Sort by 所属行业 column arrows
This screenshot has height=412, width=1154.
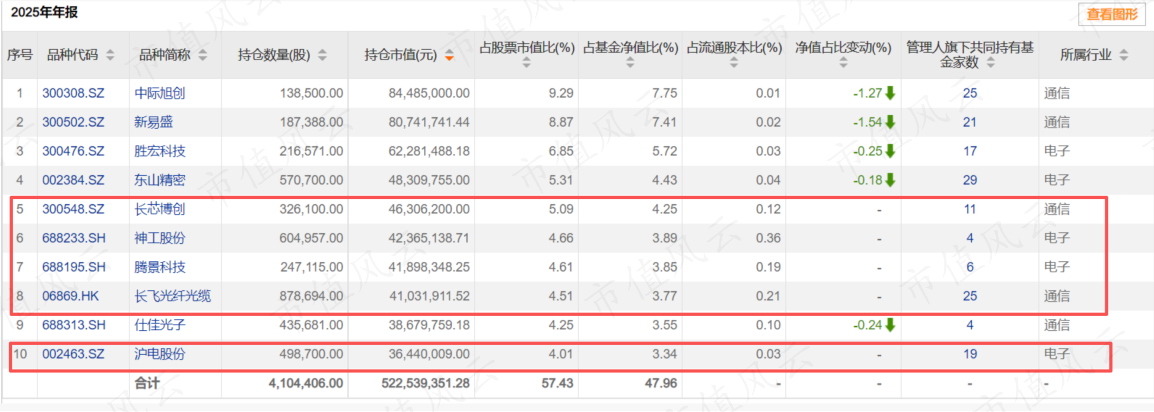click(x=1122, y=56)
